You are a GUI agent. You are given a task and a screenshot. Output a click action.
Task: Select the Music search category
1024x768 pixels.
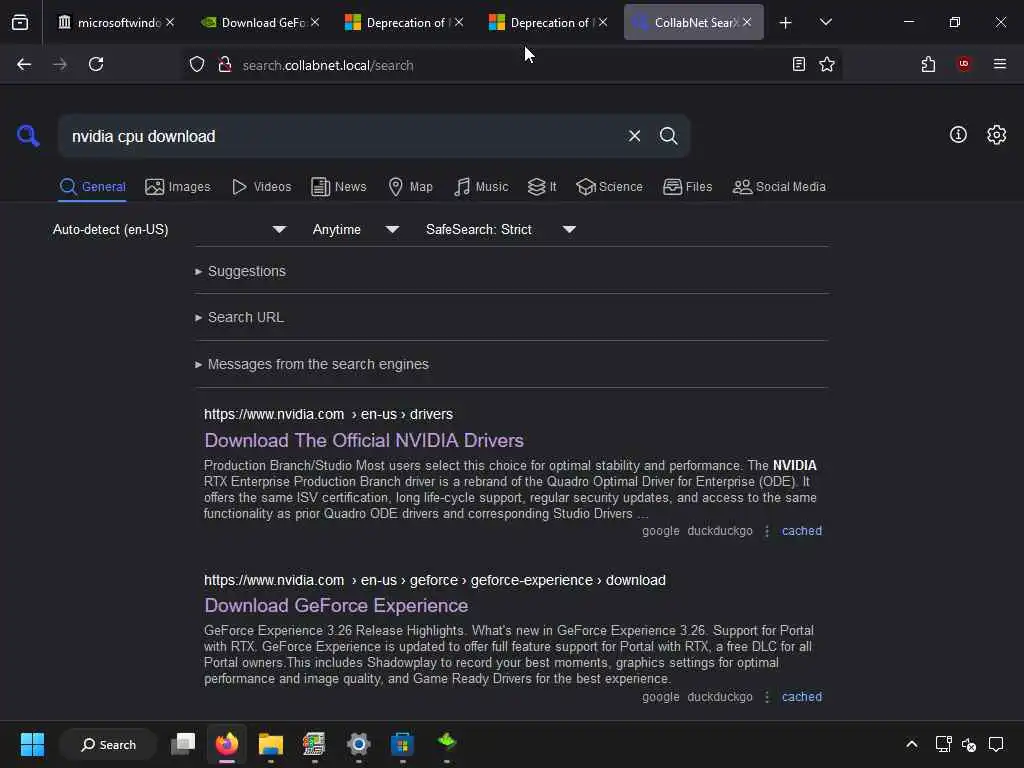[x=481, y=187]
